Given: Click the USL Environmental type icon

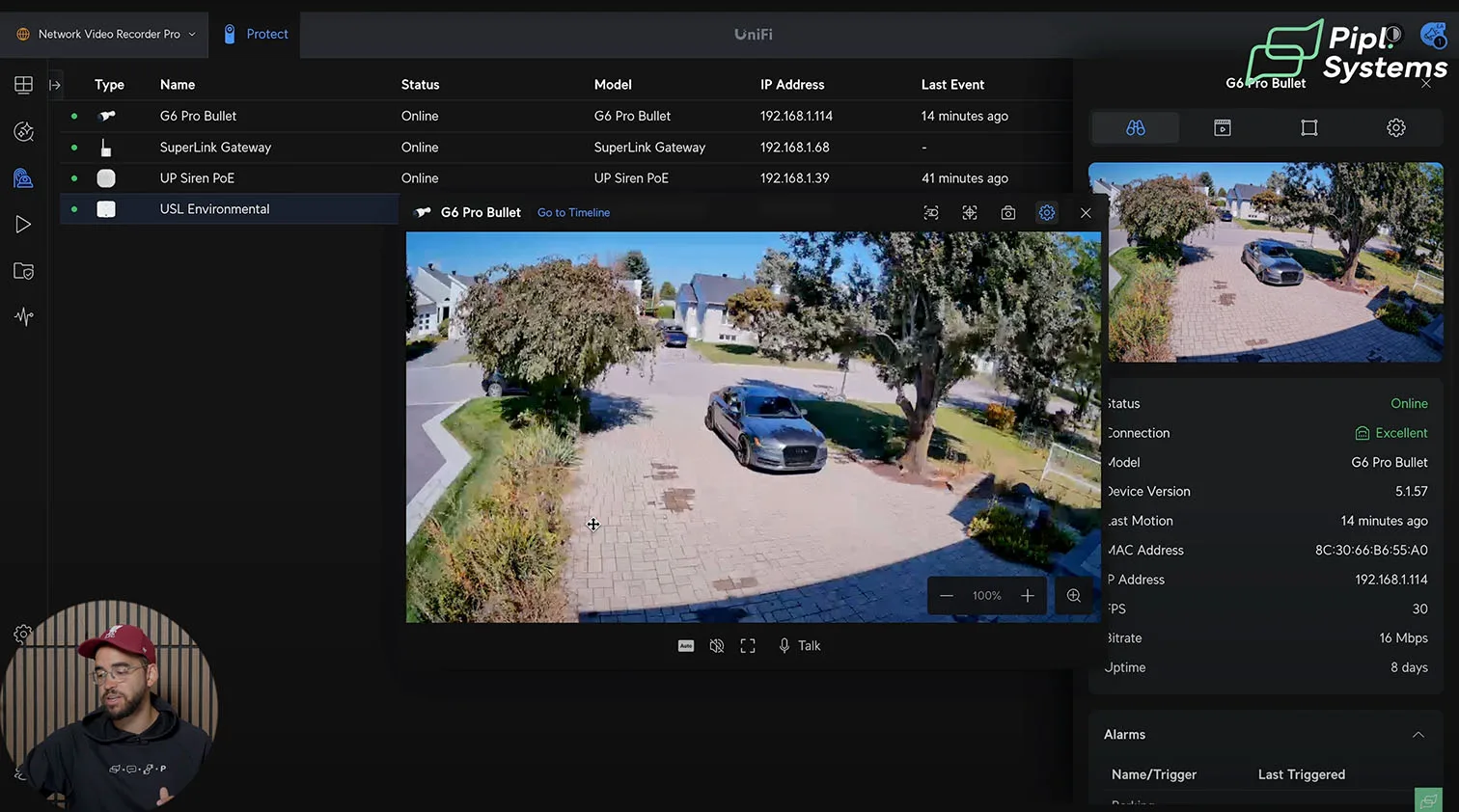Looking at the screenshot, I should [x=106, y=209].
